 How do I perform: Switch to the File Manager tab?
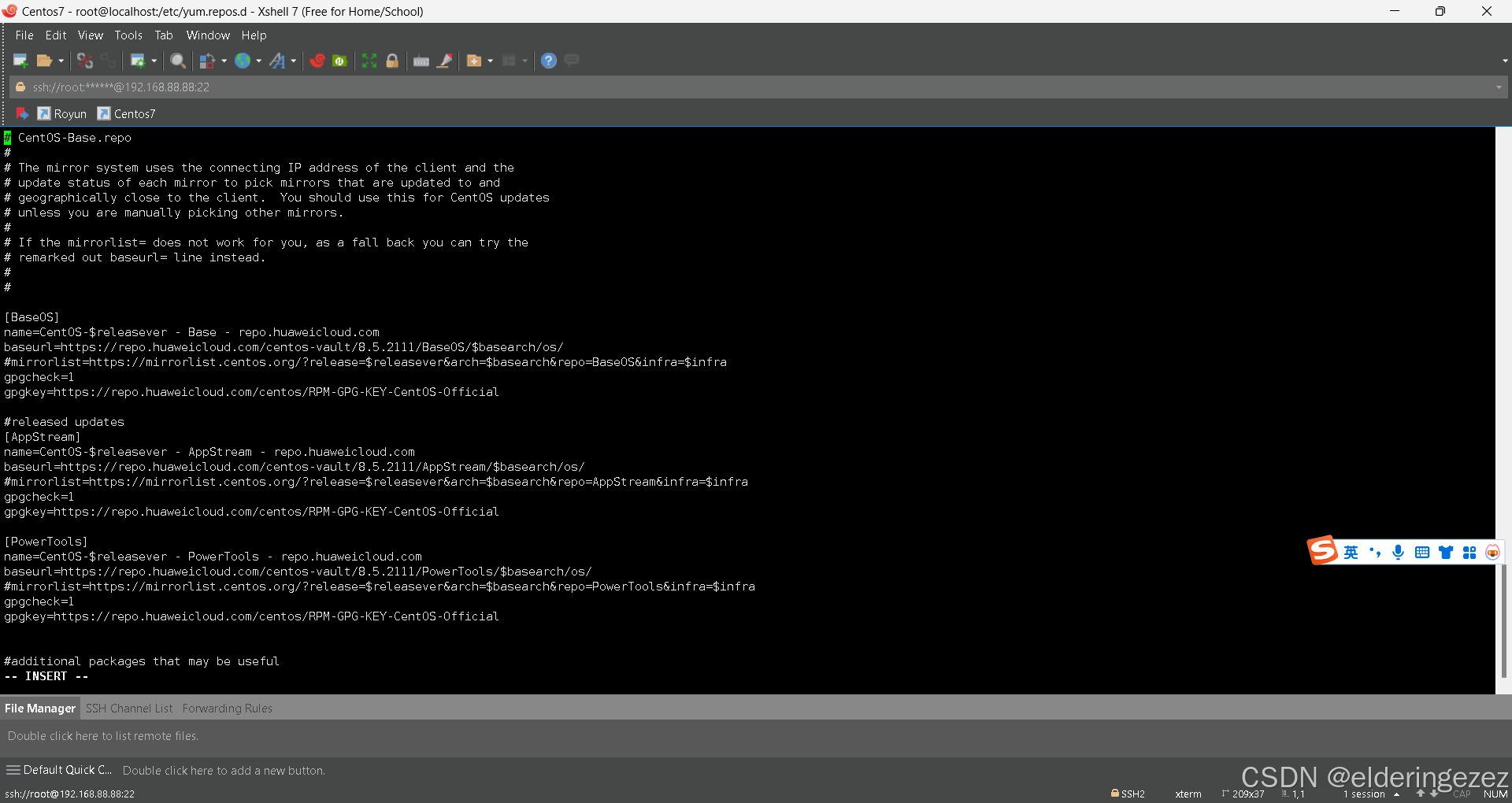pos(40,709)
